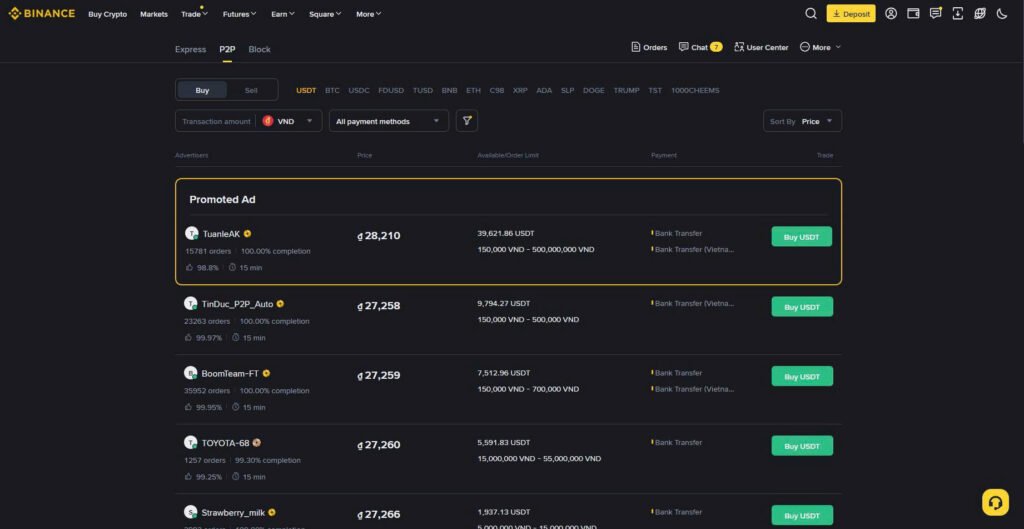Select the BTC crypto tab
This screenshot has height=529, width=1024.
coord(332,90)
